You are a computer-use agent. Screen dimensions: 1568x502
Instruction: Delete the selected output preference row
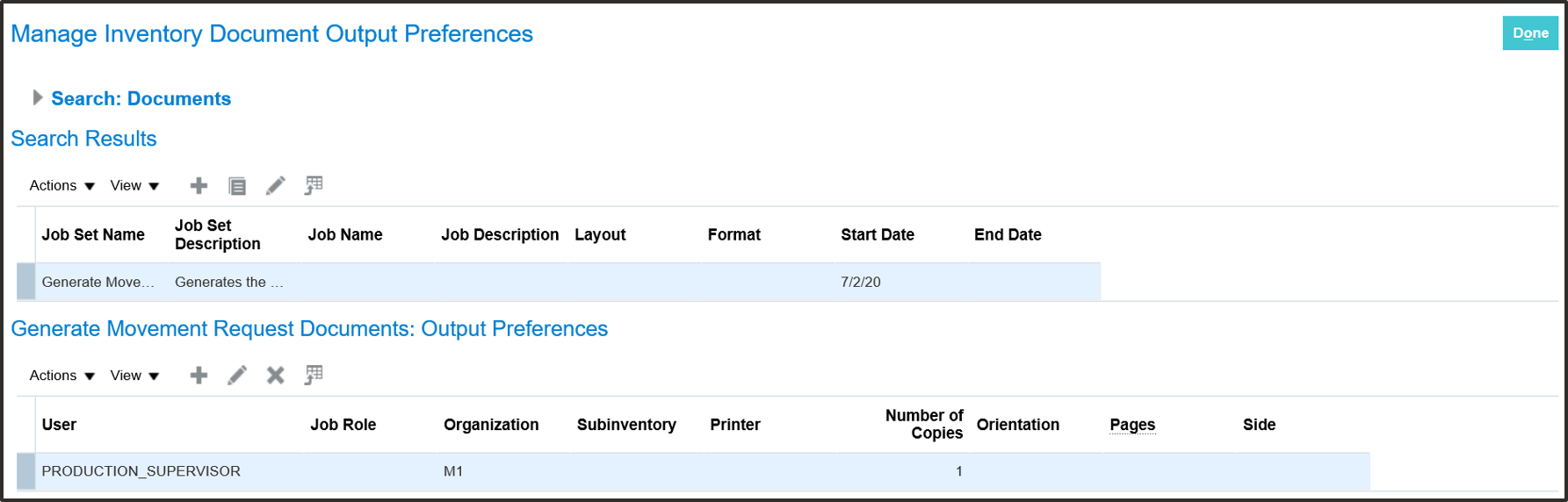point(276,376)
